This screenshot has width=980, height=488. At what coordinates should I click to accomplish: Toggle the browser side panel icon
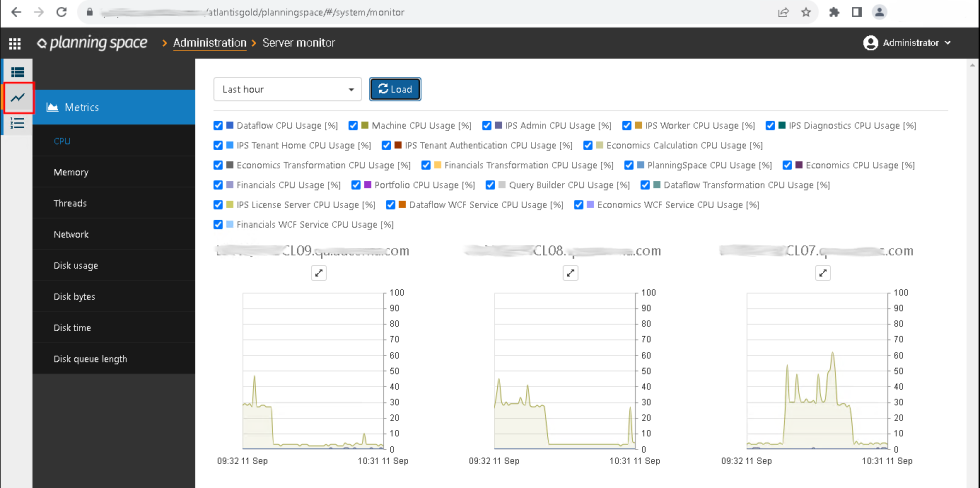857,12
